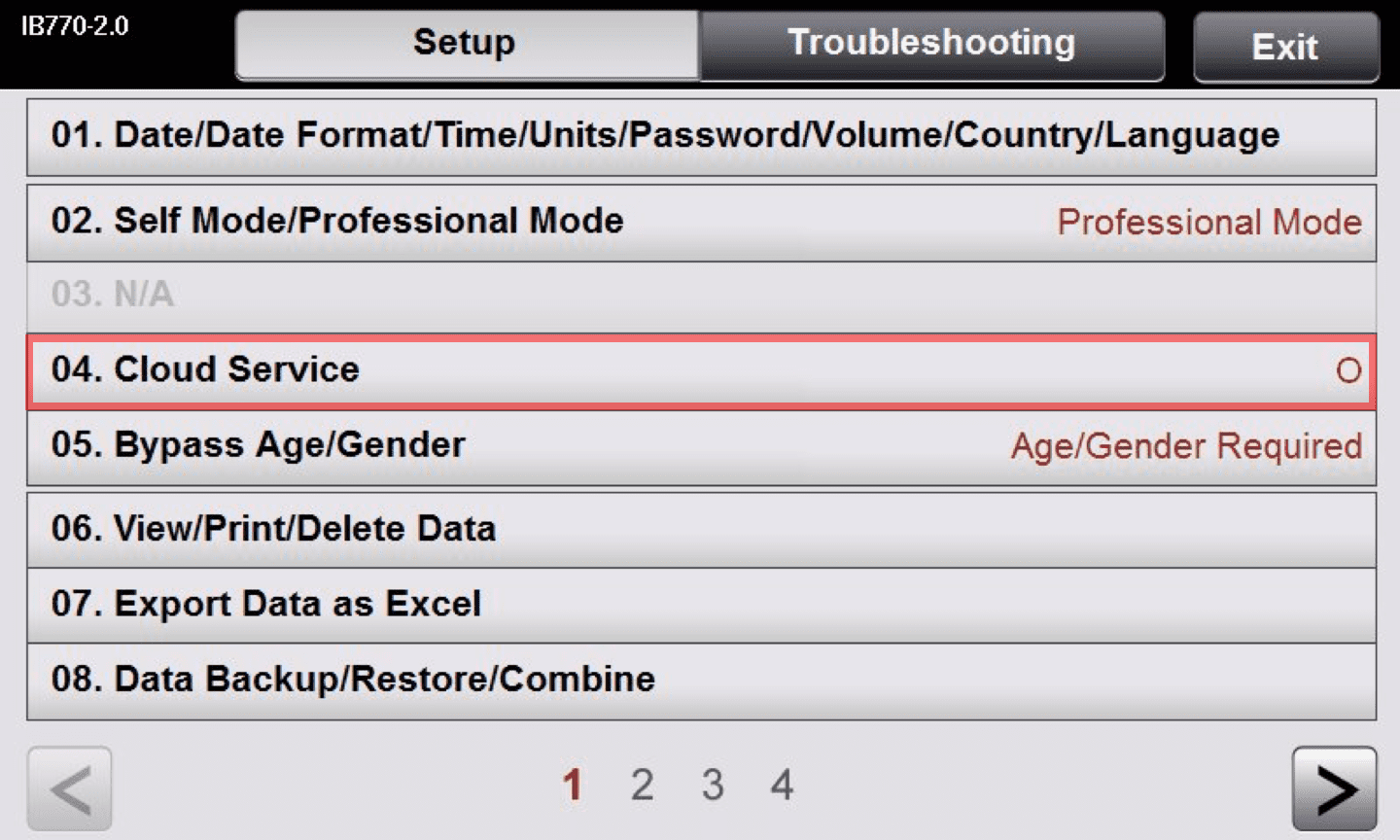Open 01. Date/Time/Units/Password settings
The width and height of the screenshot is (1400, 840).
(701, 136)
